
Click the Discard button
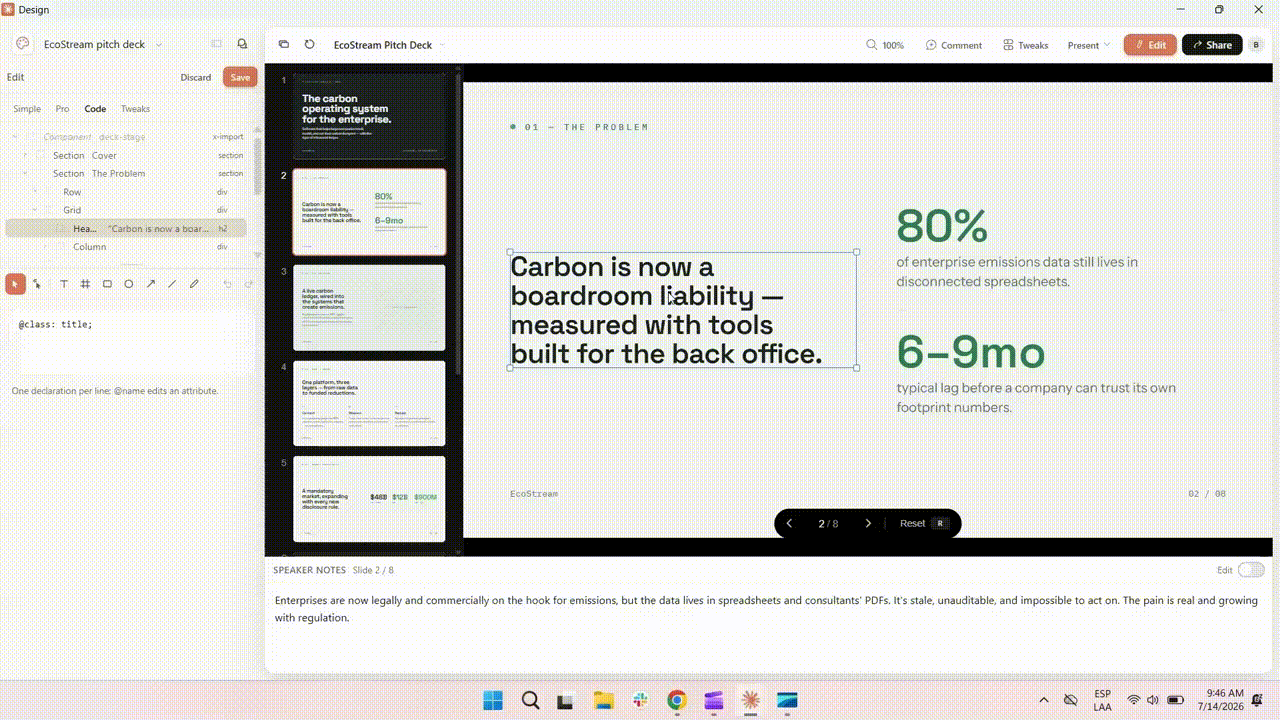point(196,77)
